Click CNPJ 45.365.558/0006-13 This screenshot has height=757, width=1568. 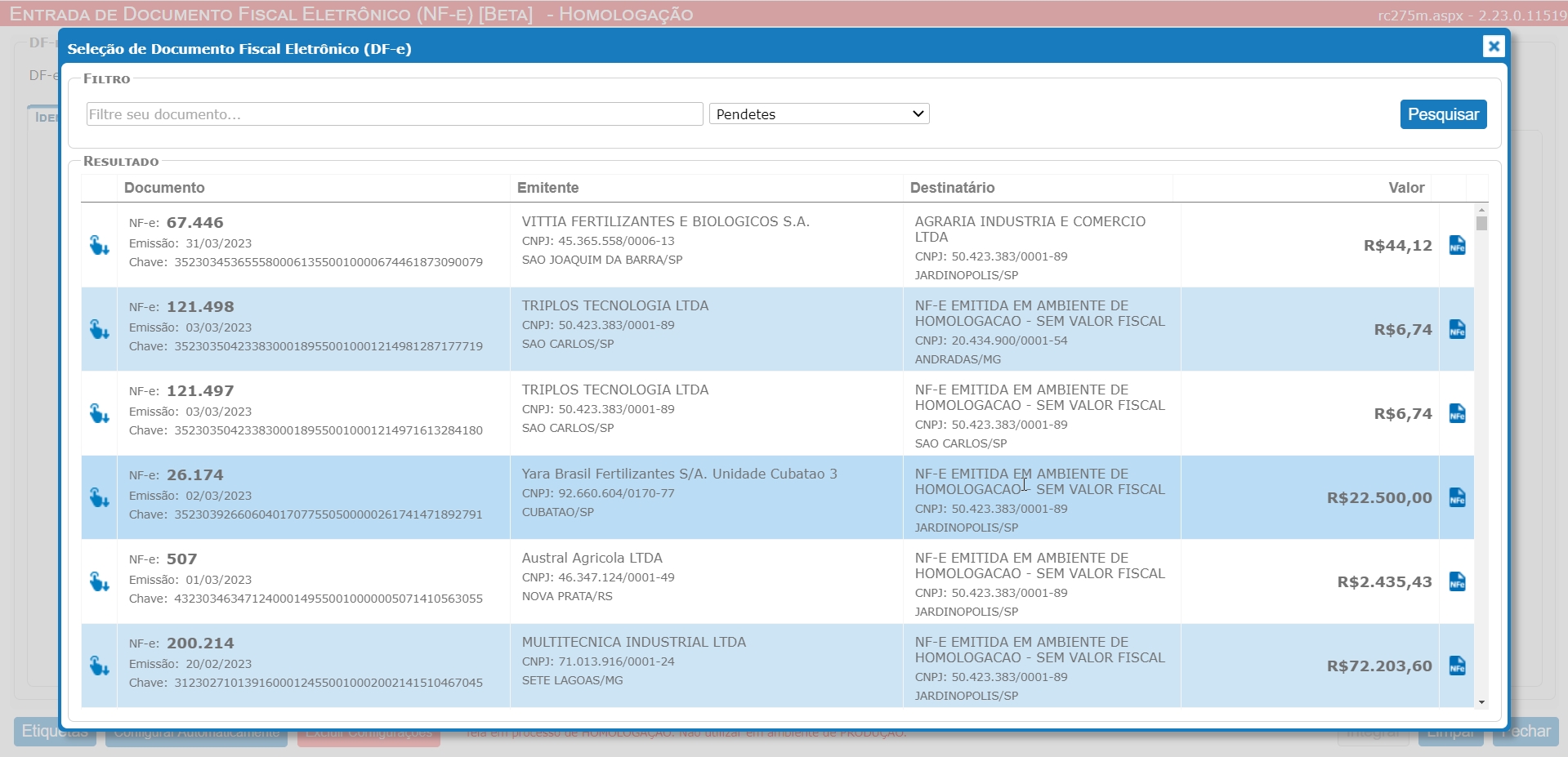point(598,241)
